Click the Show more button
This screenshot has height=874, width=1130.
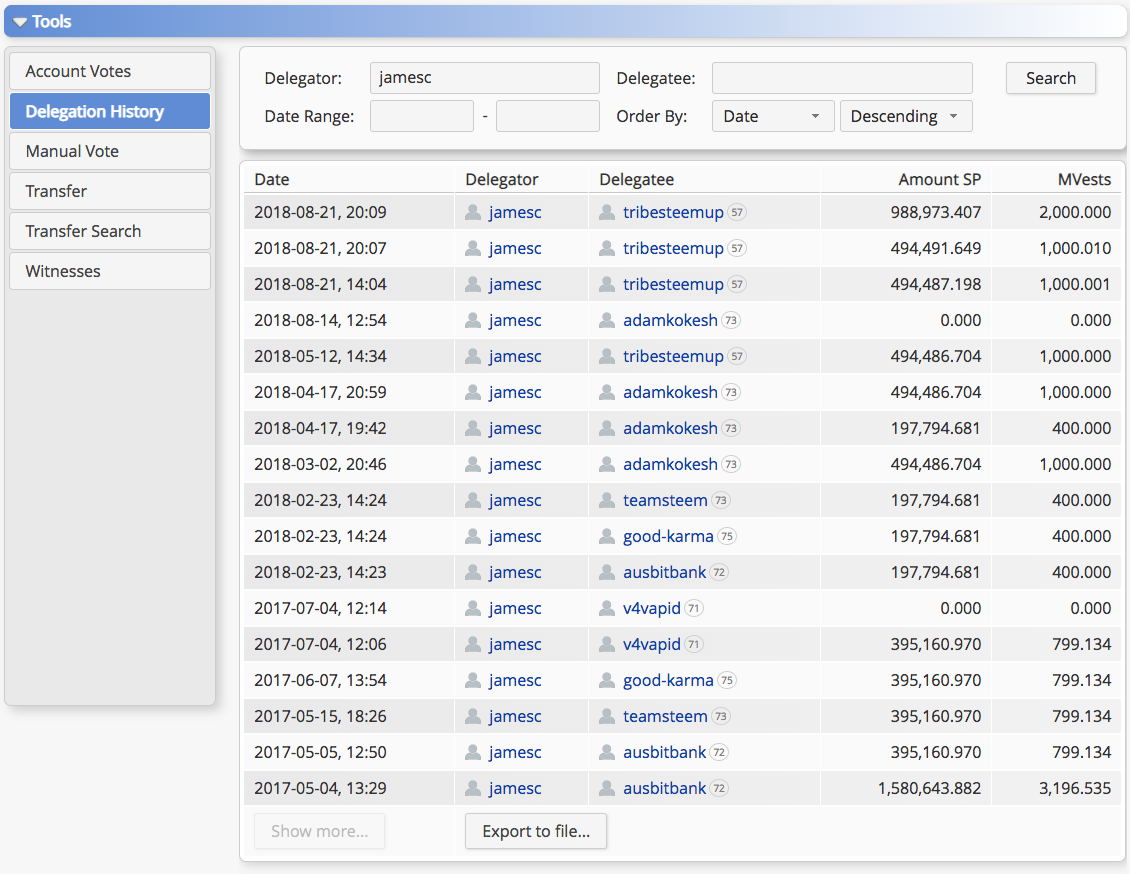click(319, 831)
